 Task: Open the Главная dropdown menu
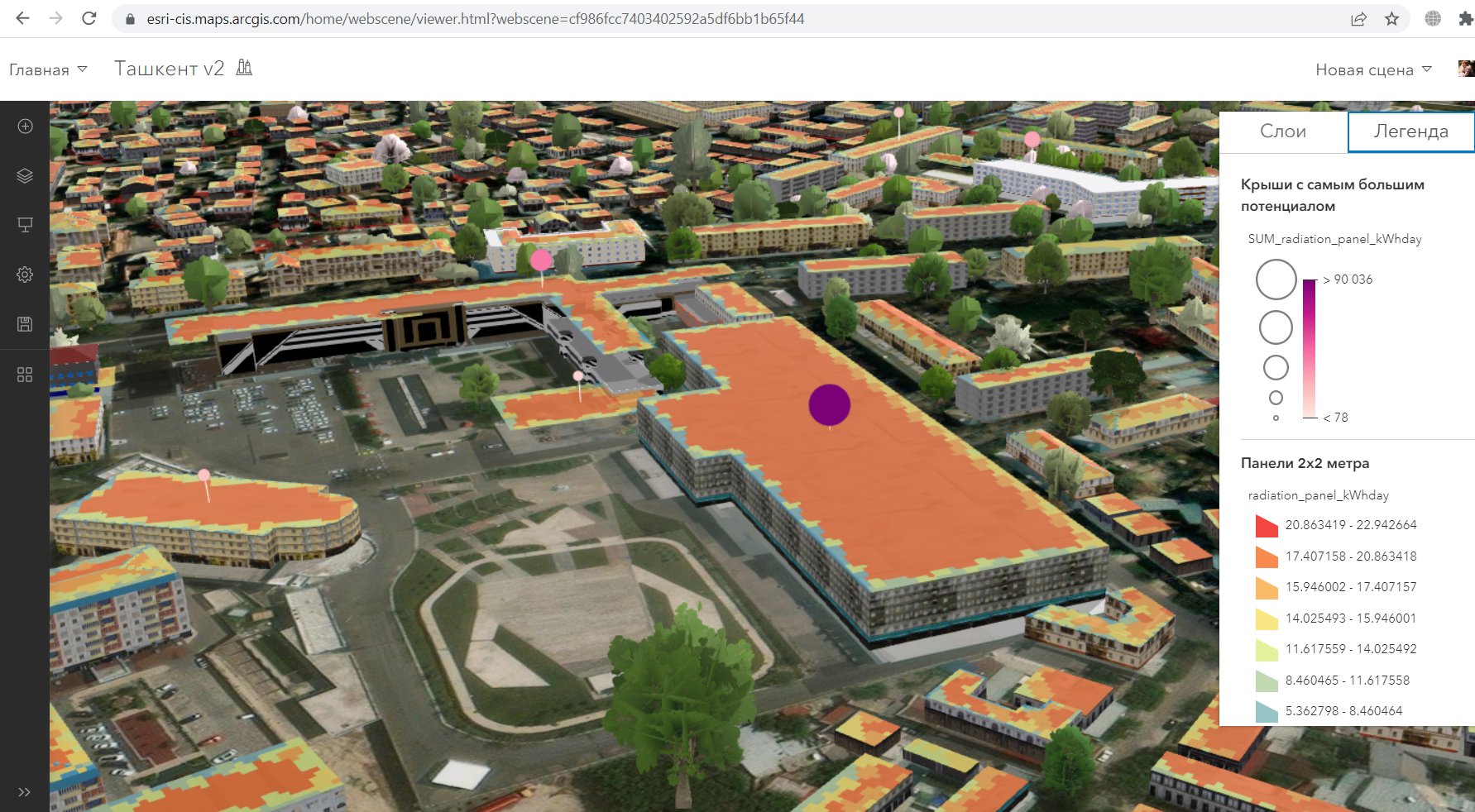click(x=48, y=69)
